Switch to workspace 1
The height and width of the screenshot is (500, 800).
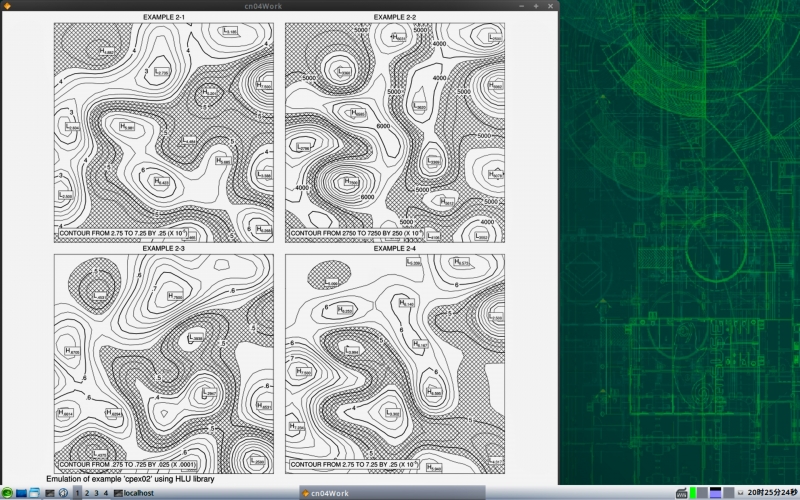(77, 493)
